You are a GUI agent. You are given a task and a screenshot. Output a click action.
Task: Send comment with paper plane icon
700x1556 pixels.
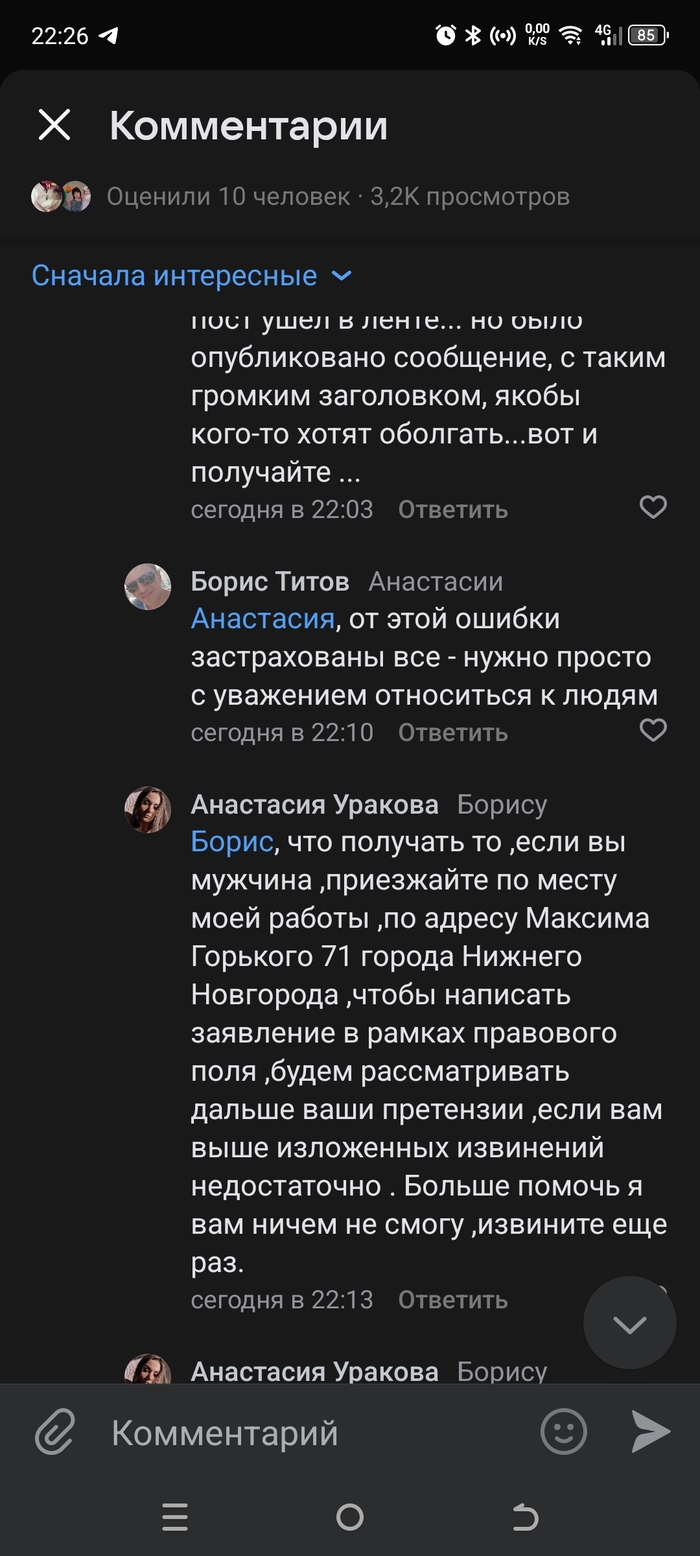point(650,1432)
